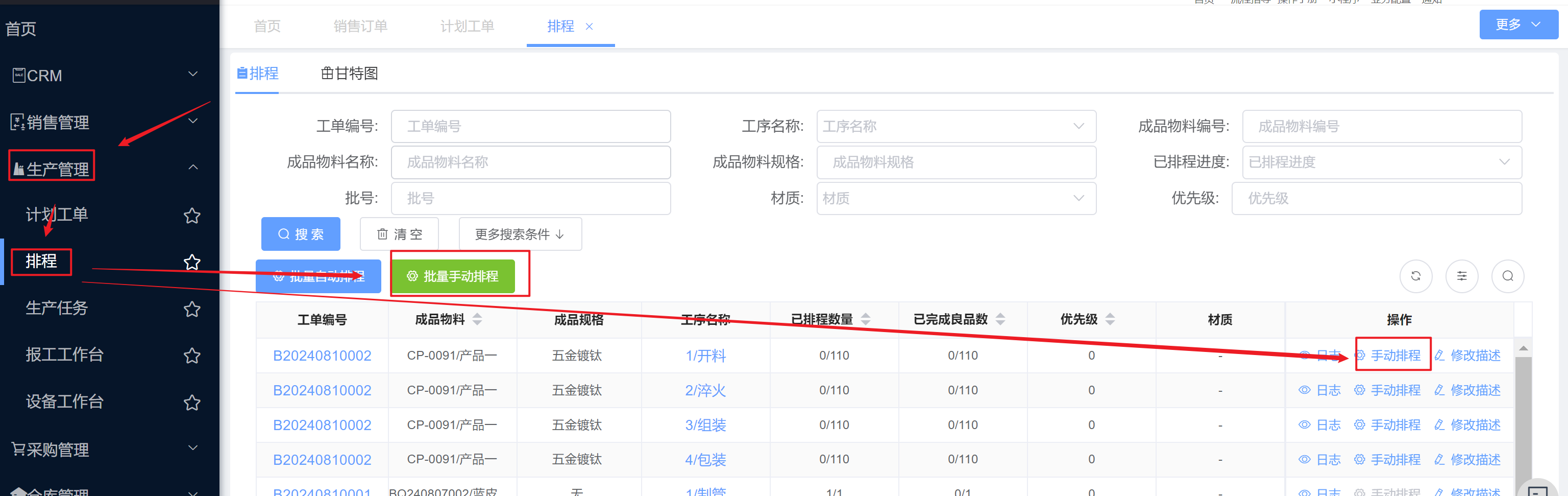Click the 批号 input field

point(531,198)
